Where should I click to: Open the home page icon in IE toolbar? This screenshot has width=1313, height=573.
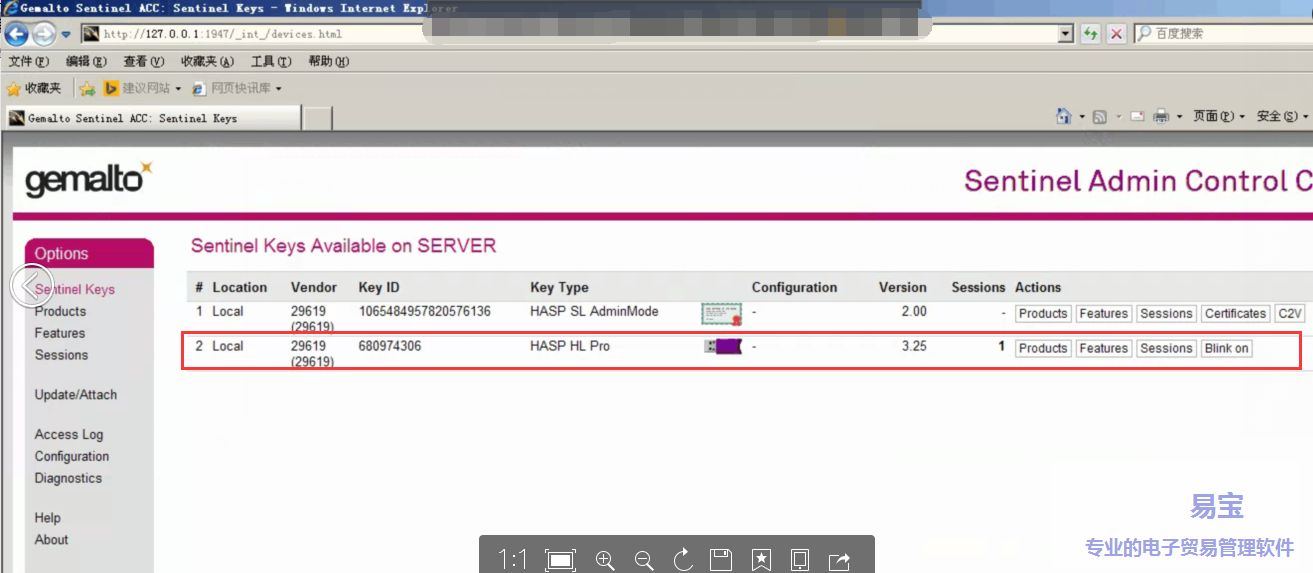click(x=1064, y=117)
